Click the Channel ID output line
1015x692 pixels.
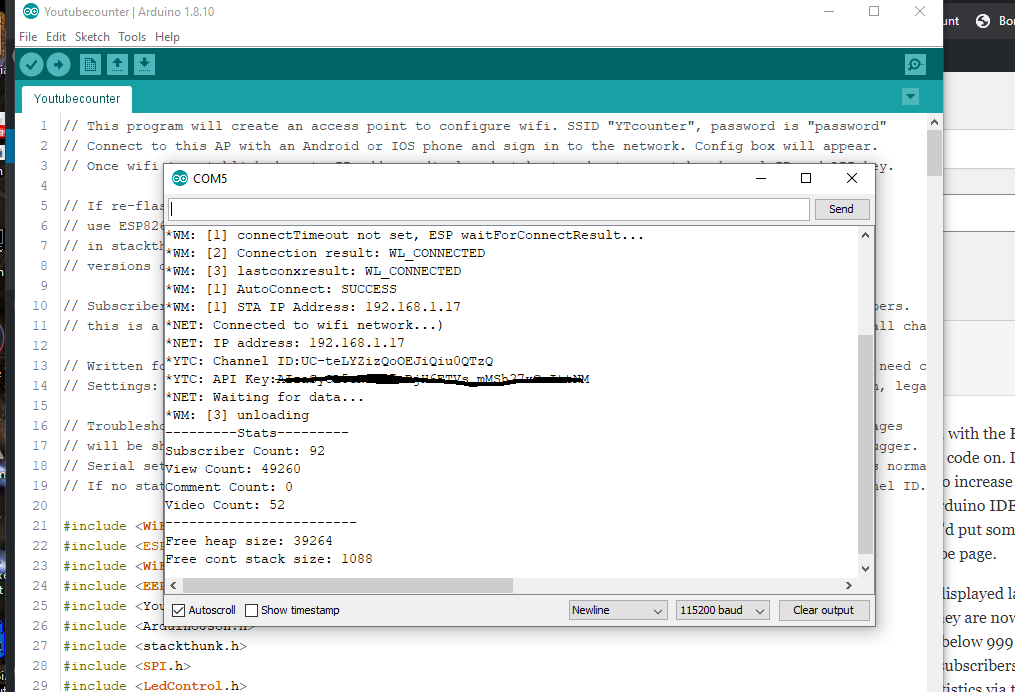[329, 361]
